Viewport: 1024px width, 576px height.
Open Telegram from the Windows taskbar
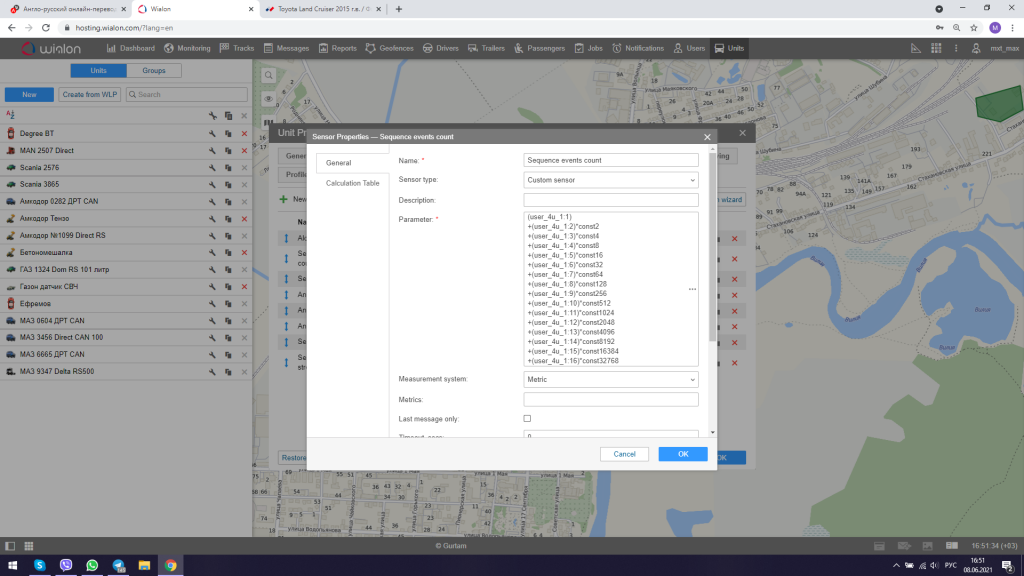(118, 565)
